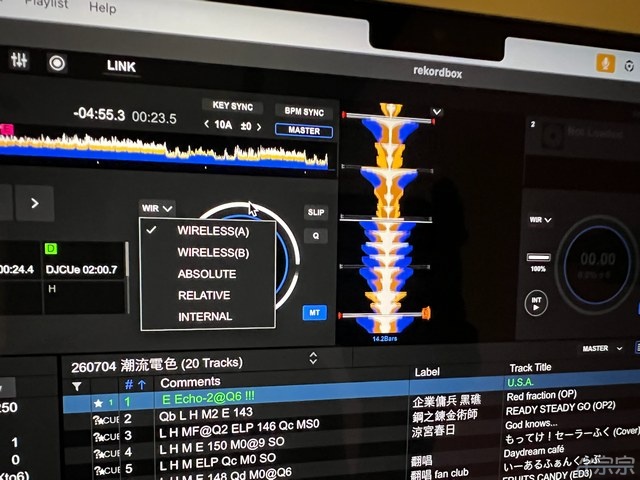Image resolution: width=640 pixels, height=480 pixels.
Task: Click the Track Title column header
Action: tap(530, 368)
